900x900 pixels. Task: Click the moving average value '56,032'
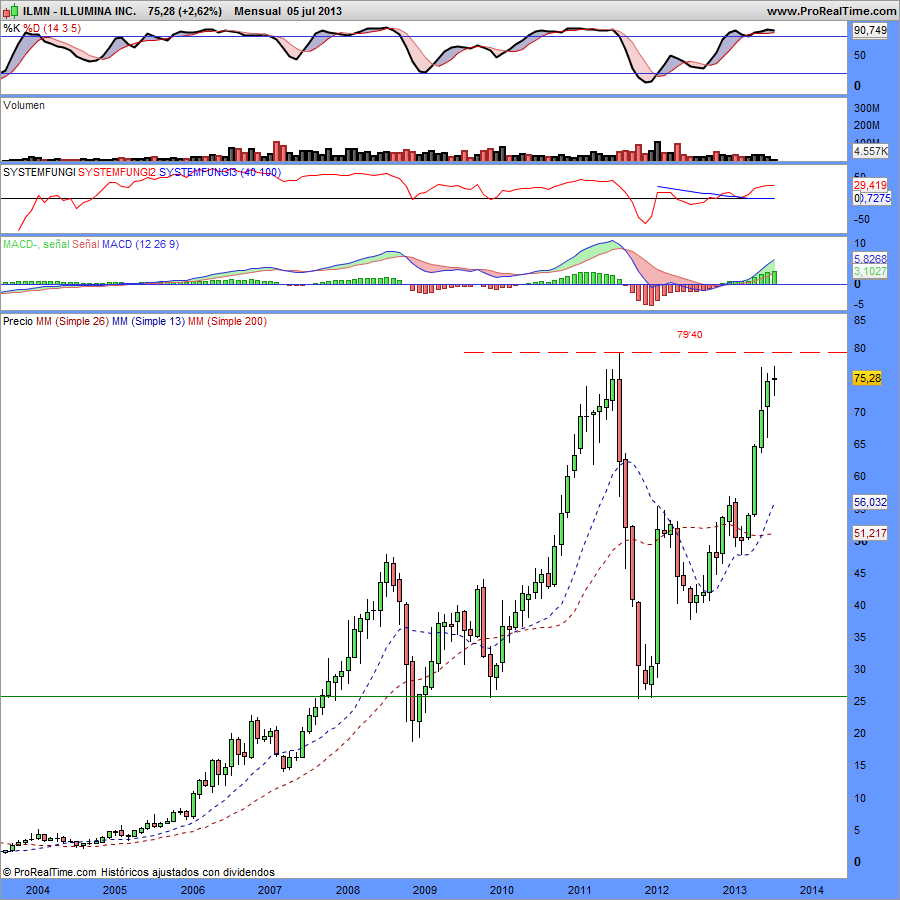click(870, 502)
